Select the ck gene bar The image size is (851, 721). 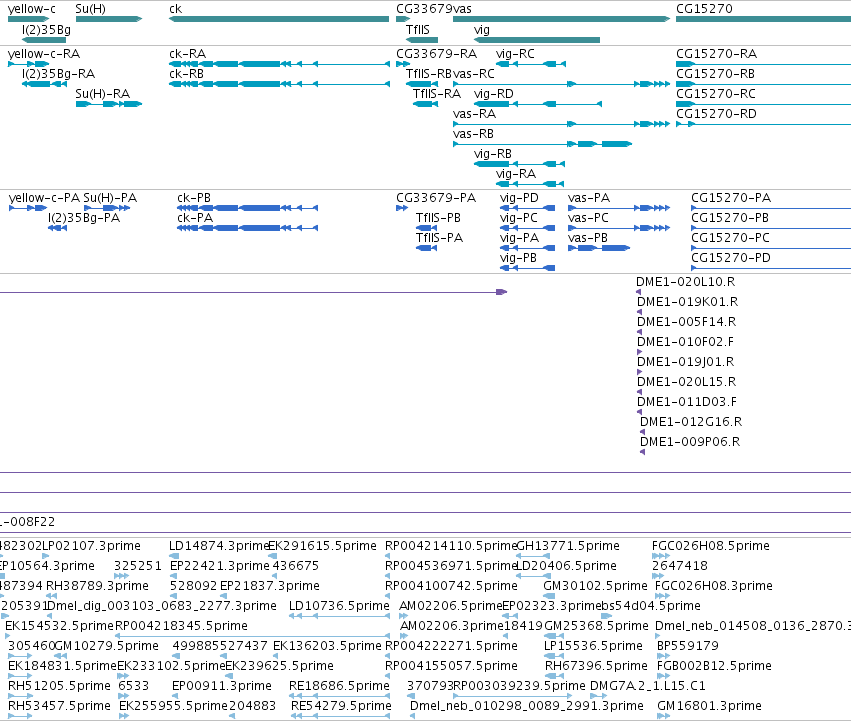279,19
